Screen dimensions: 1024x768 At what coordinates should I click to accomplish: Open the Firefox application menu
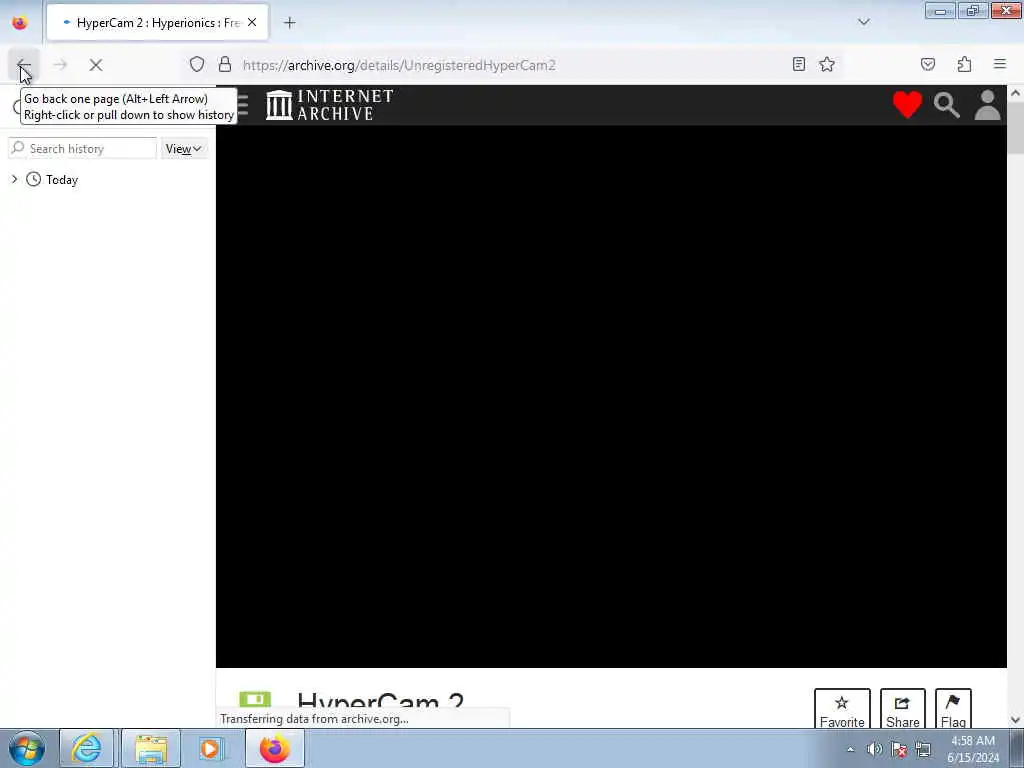1000,64
